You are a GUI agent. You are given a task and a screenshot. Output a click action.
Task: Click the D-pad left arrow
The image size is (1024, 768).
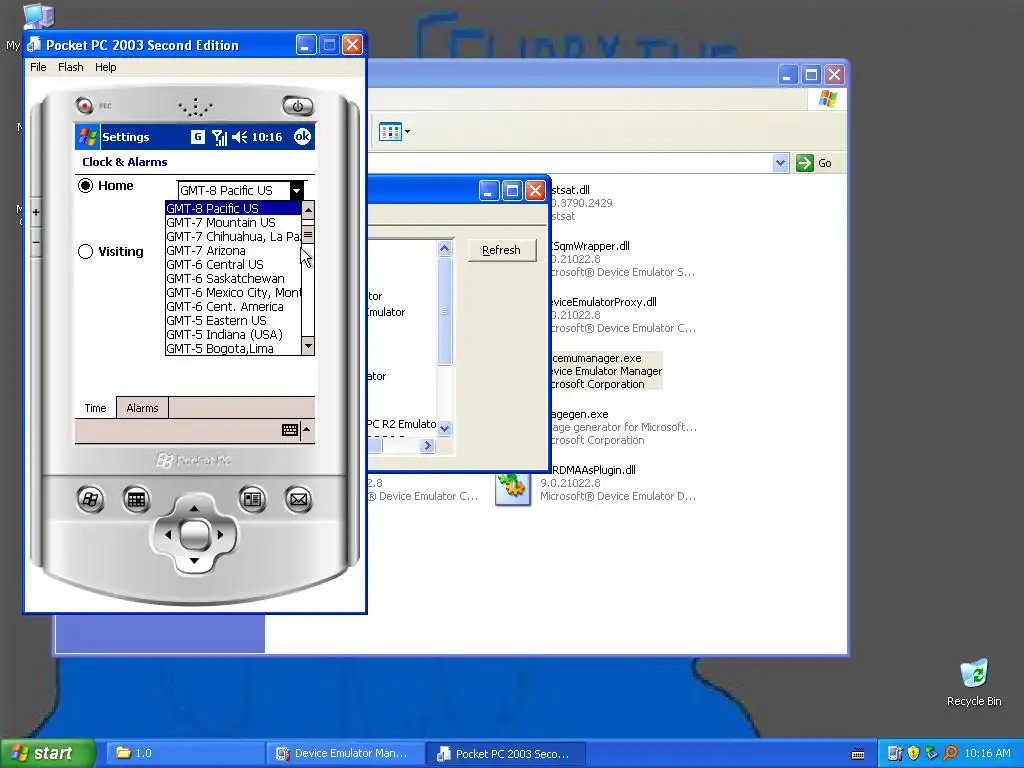point(168,535)
